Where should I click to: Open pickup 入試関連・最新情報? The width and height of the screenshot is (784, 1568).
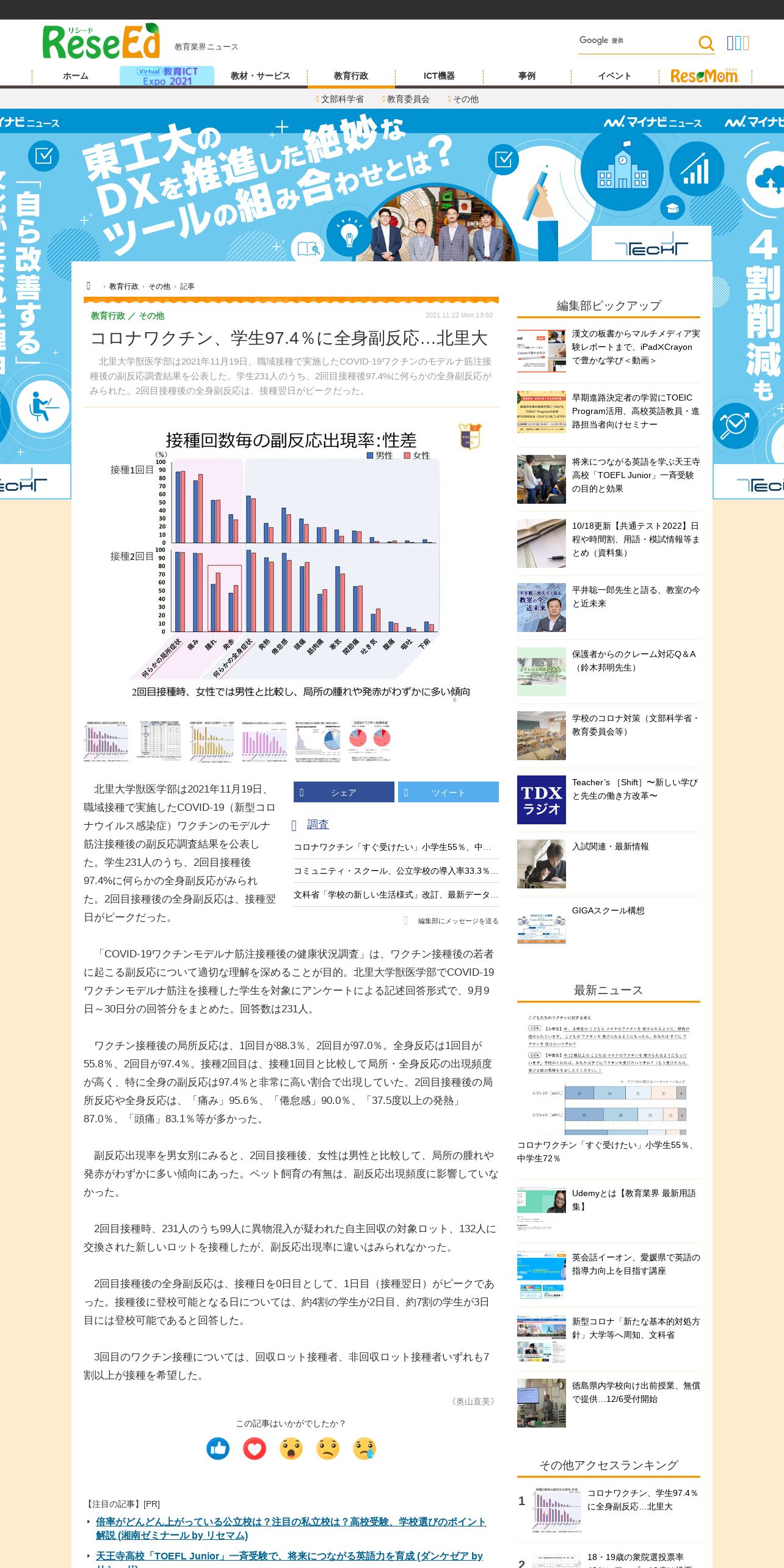[609, 863]
